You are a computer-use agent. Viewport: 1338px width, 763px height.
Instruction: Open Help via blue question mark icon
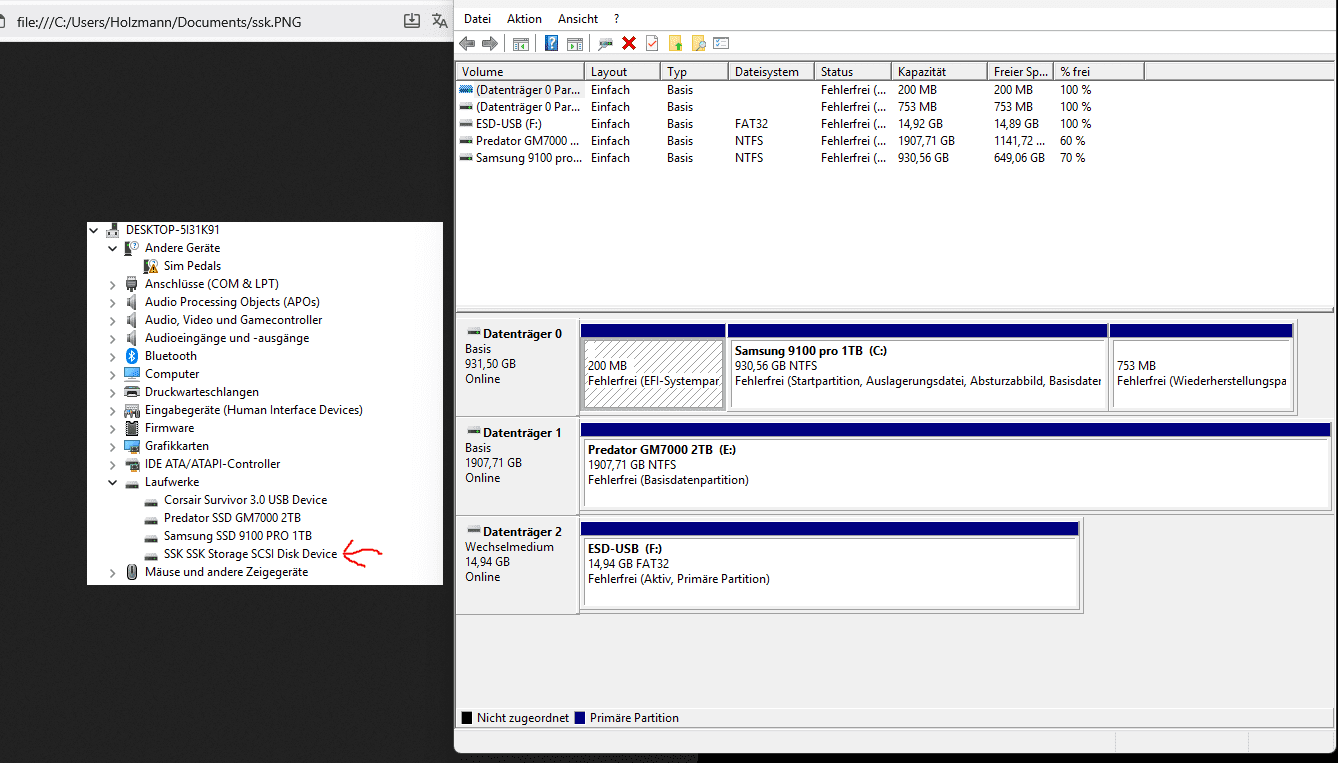click(x=551, y=43)
